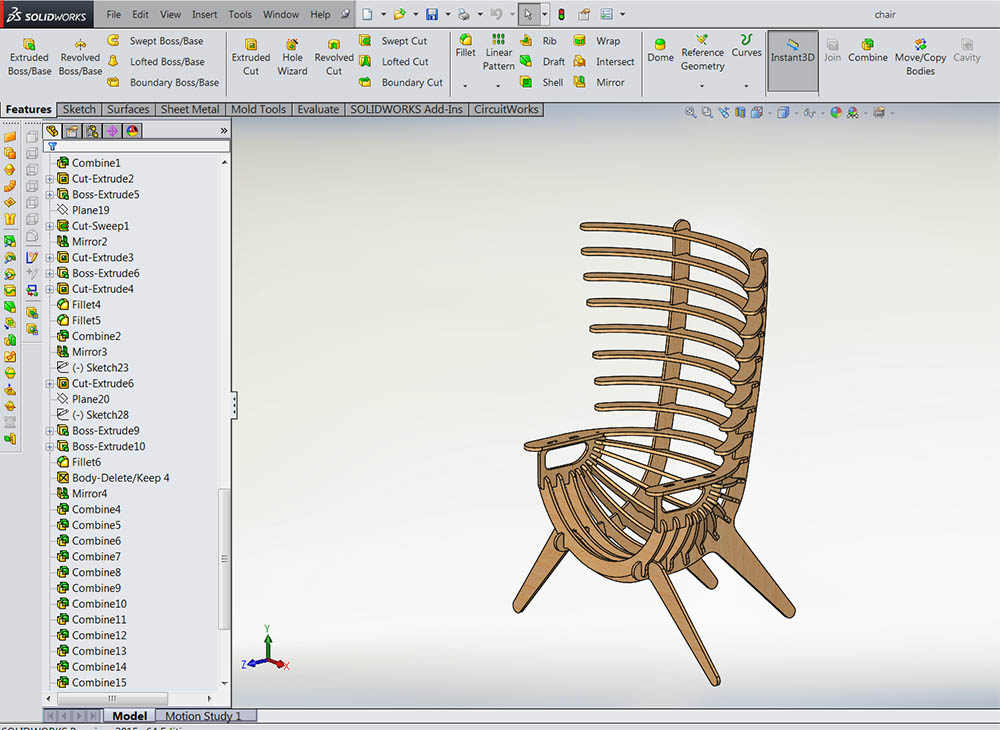Expand the Cut-Extrude6 feature
1000x730 pixels.
pos(50,384)
